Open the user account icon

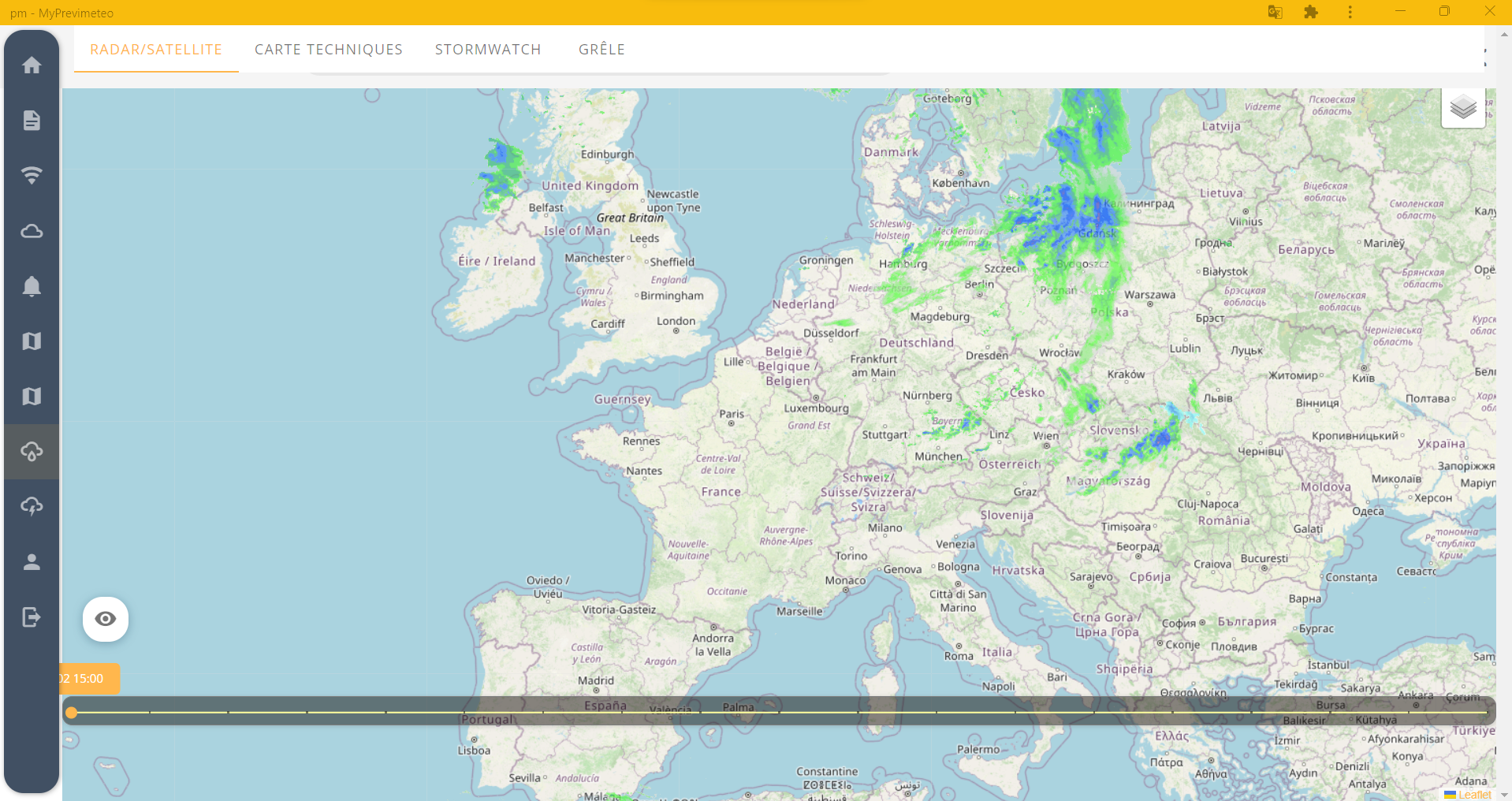(32, 561)
